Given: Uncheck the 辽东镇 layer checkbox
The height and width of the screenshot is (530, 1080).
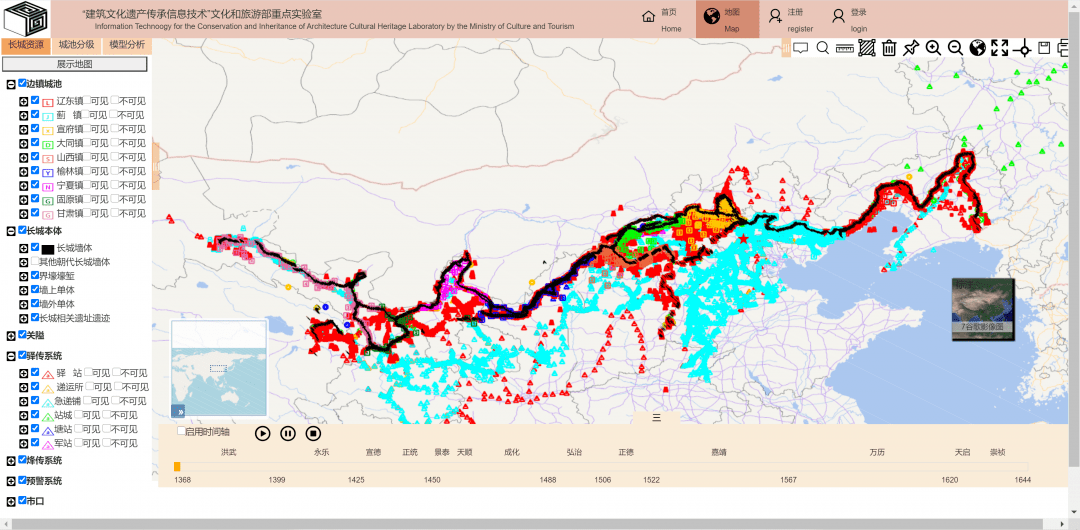Looking at the screenshot, I should [35, 101].
